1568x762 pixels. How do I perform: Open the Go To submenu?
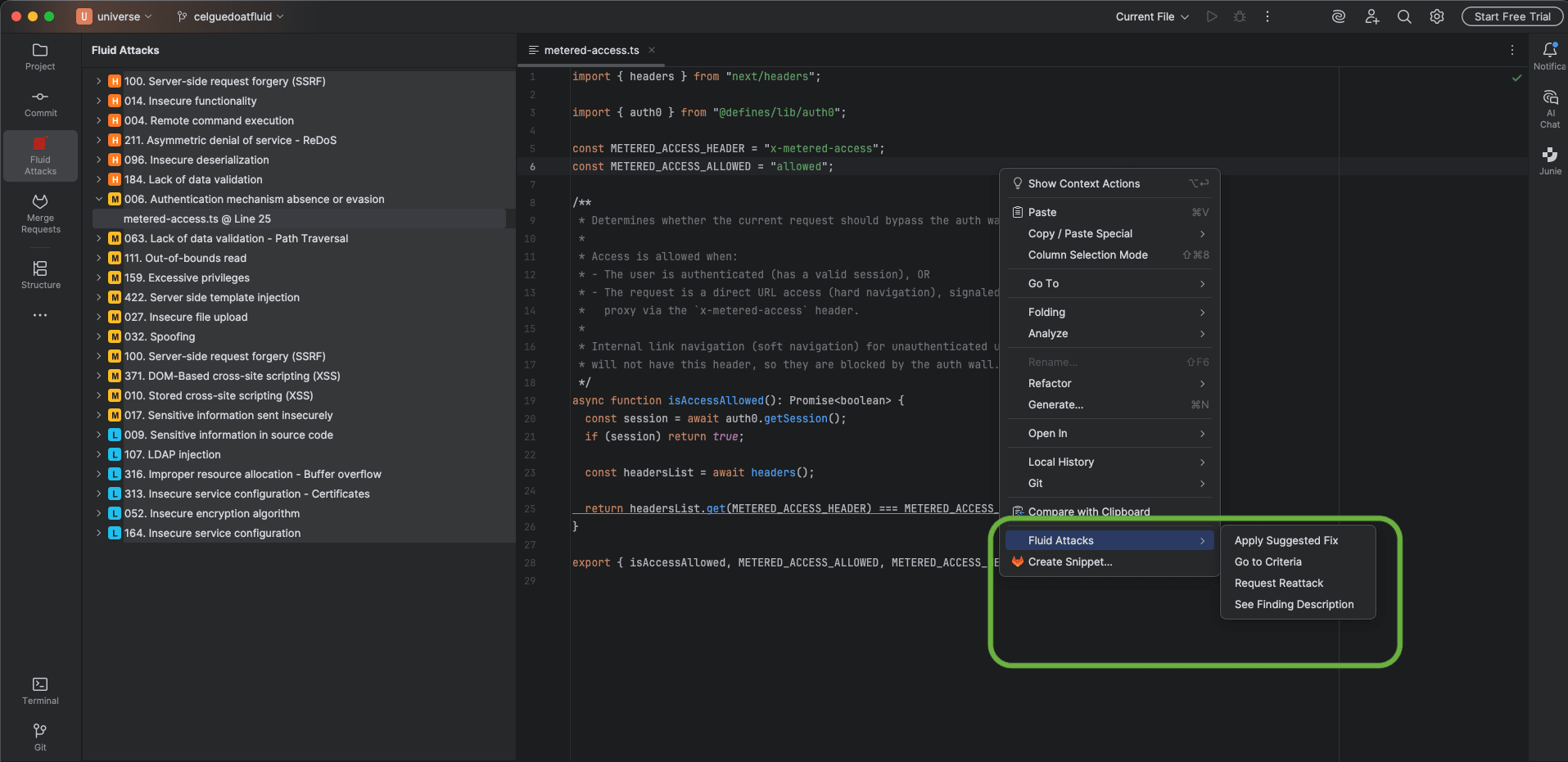[x=1109, y=283]
